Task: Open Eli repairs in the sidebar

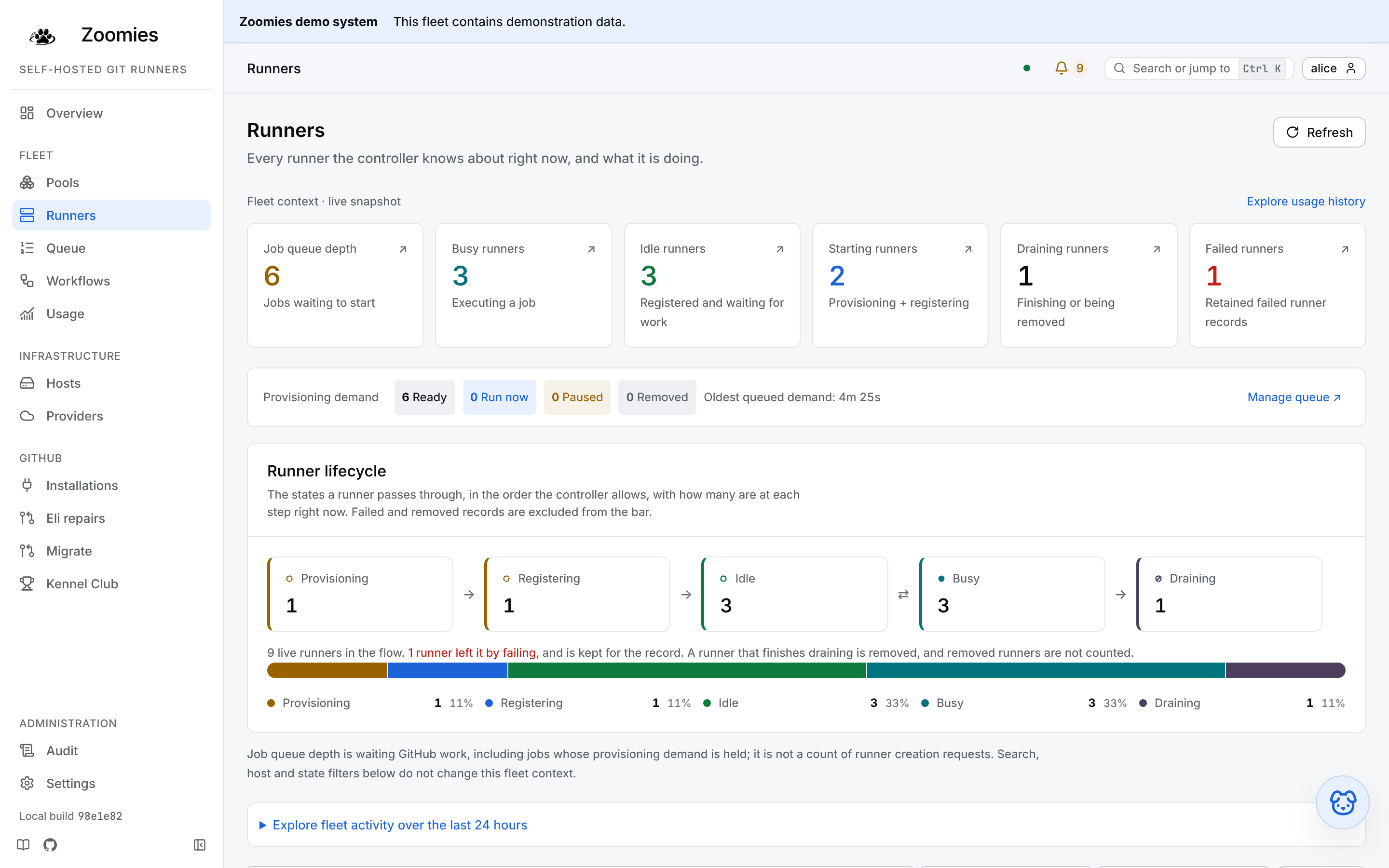Action: (111, 518)
